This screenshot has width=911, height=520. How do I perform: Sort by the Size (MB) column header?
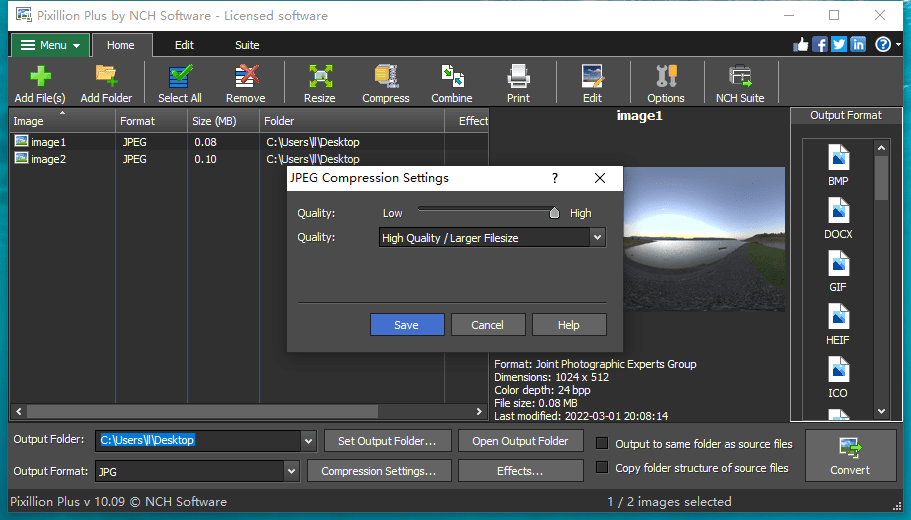click(x=223, y=121)
